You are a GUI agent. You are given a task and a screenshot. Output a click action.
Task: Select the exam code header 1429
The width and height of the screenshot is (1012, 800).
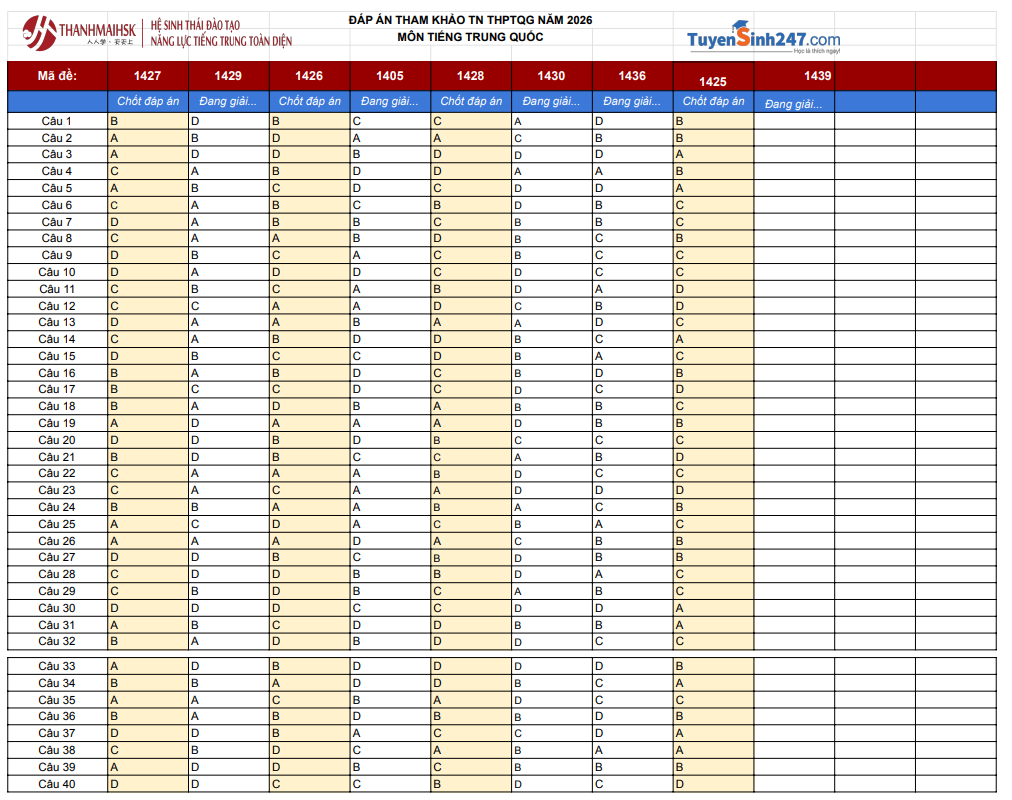coord(228,76)
